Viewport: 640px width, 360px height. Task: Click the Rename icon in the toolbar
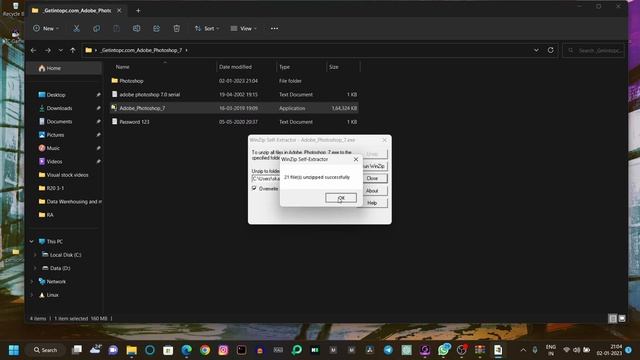(x=136, y=29)
